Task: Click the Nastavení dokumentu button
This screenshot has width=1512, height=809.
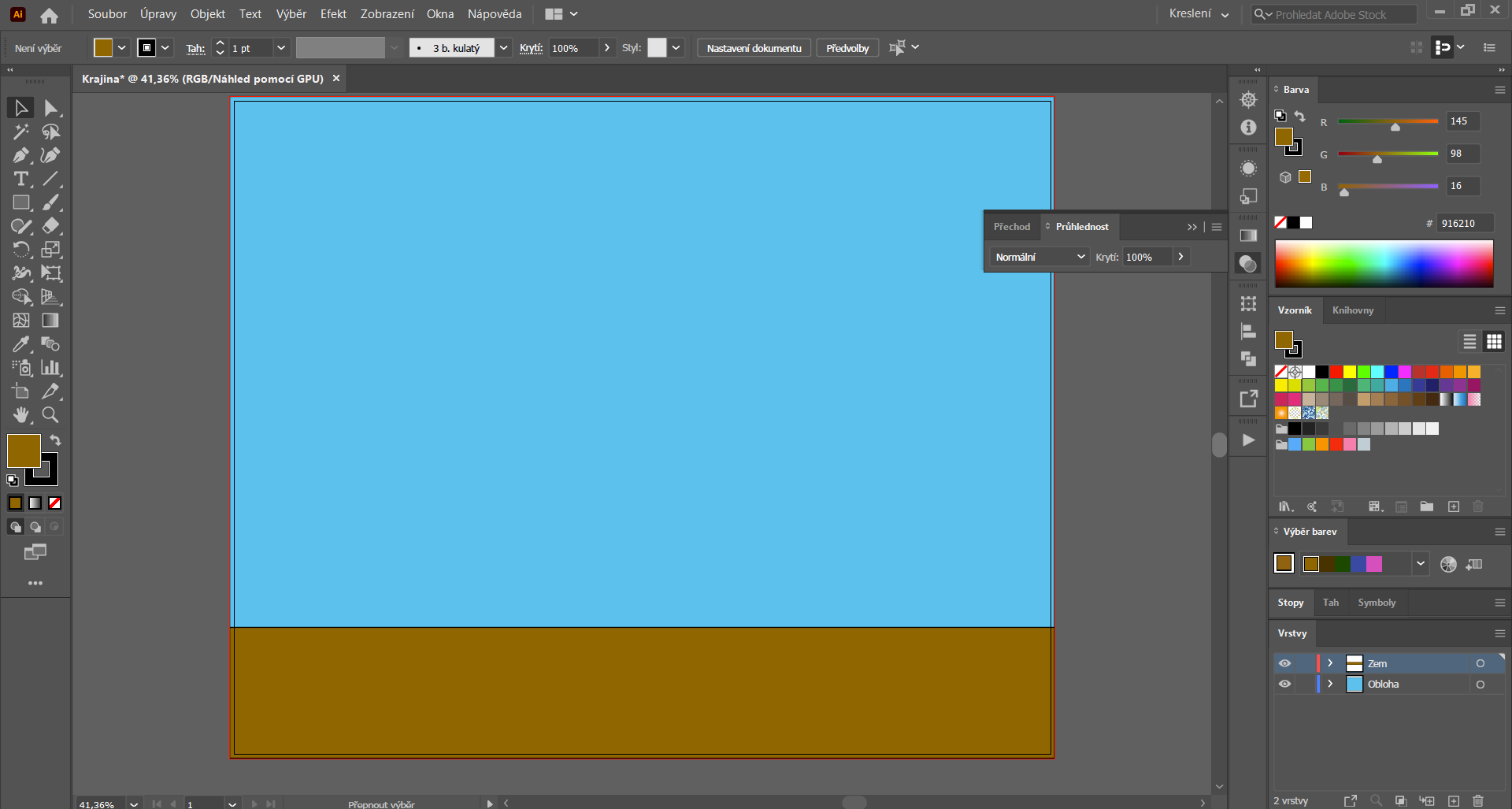Action: (x=753, y=47)
